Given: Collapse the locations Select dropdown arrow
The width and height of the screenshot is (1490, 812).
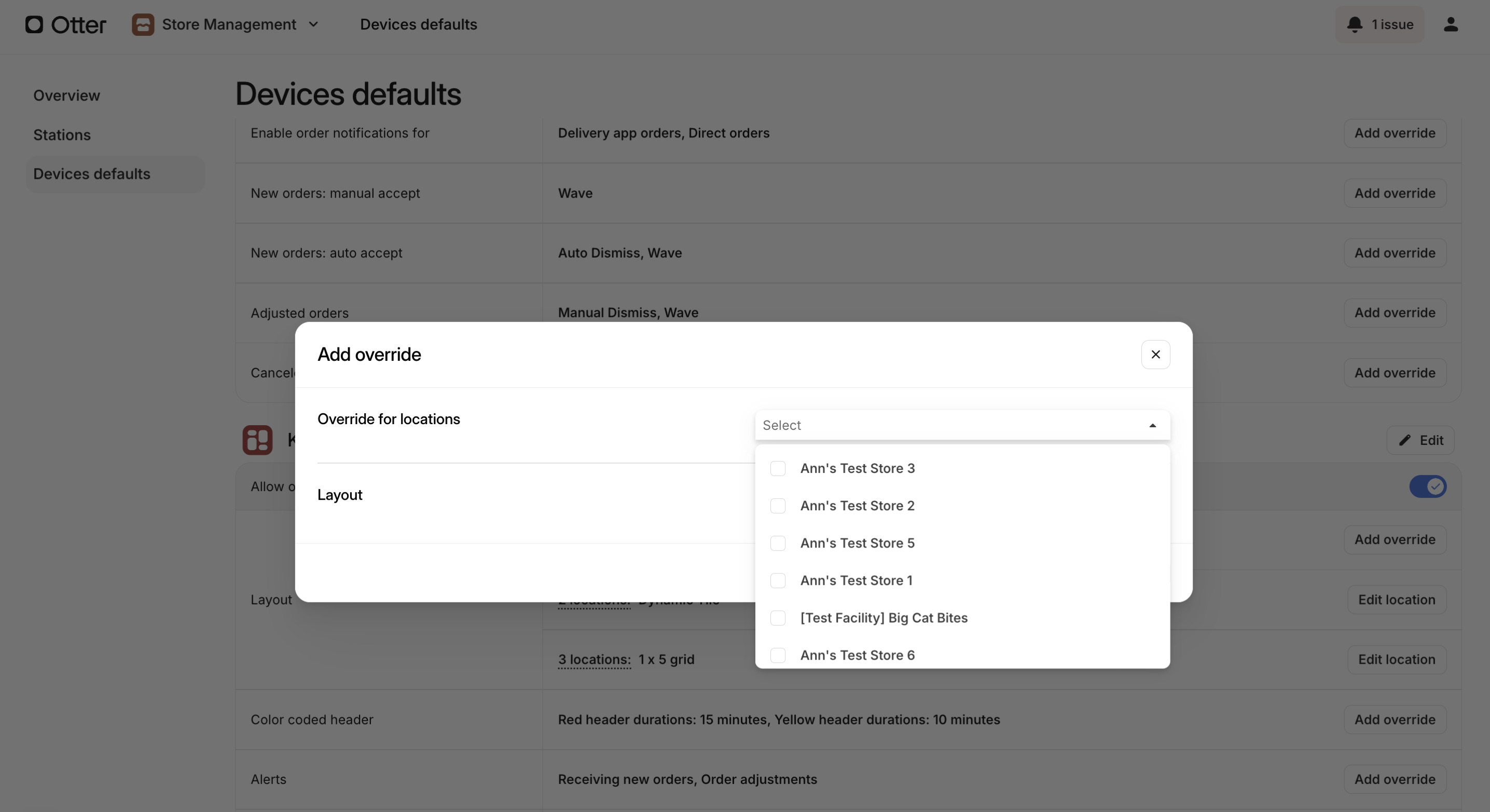Looking at the screenshot, I should tap(1152, 426).
